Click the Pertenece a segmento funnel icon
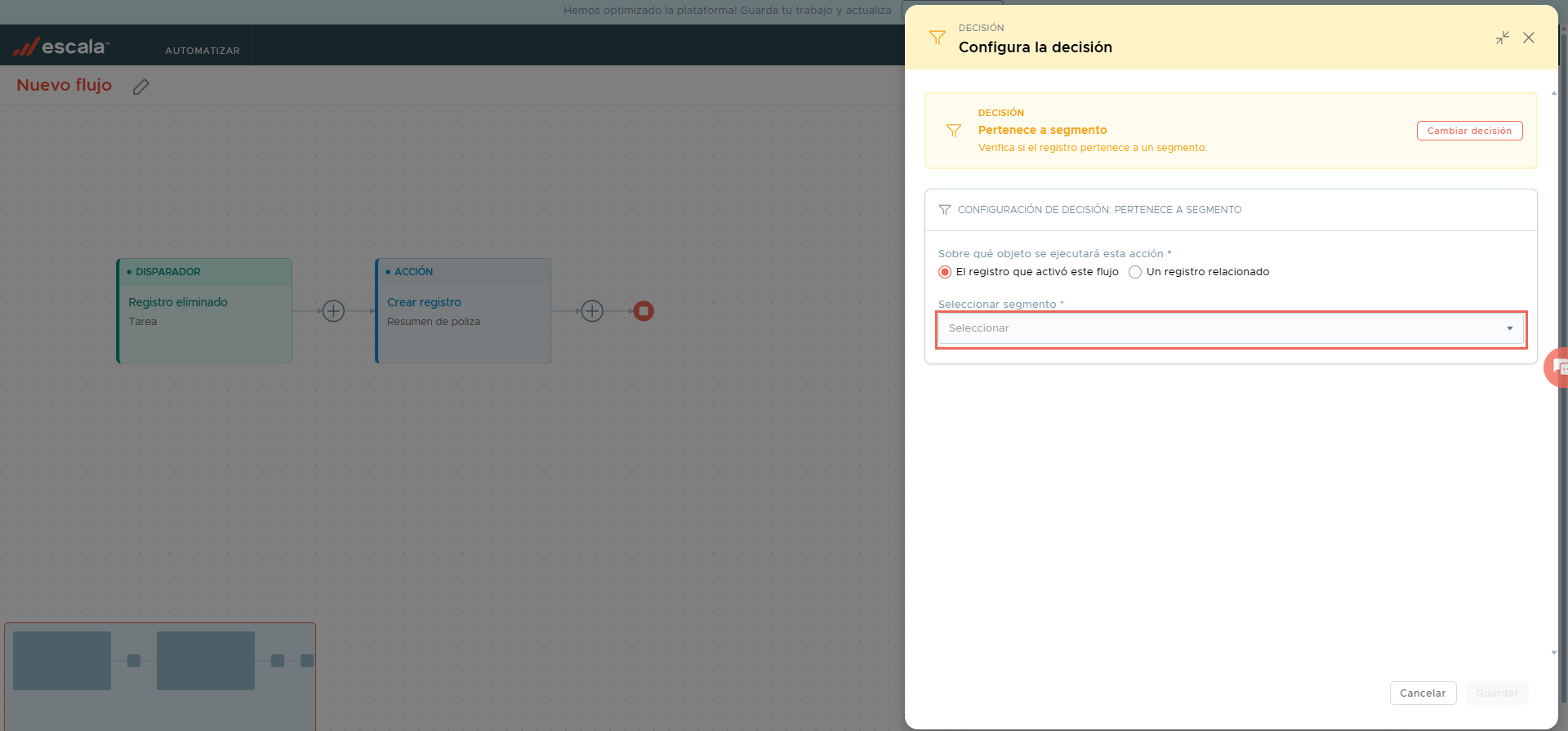The height and width of the screenshot is (731, 1568). [954, 131]
